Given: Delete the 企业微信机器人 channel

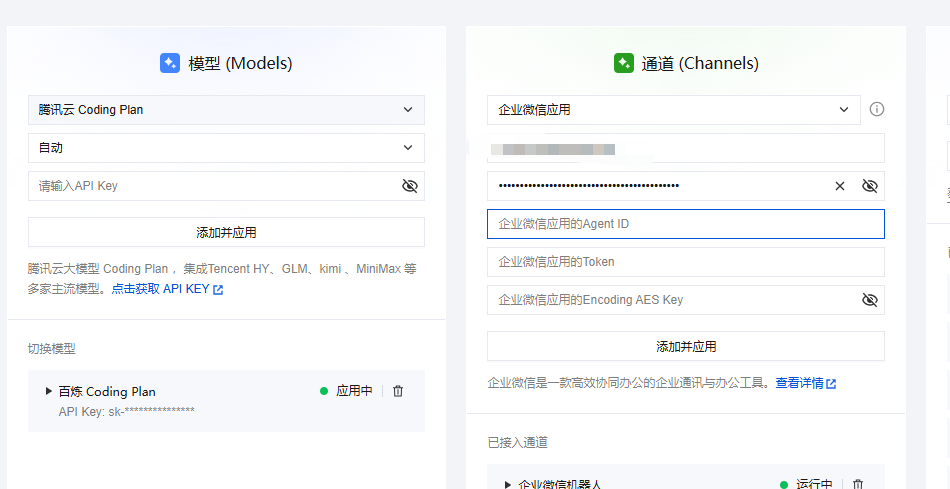Looking at the screenshot, I should [x=857, y=484].
